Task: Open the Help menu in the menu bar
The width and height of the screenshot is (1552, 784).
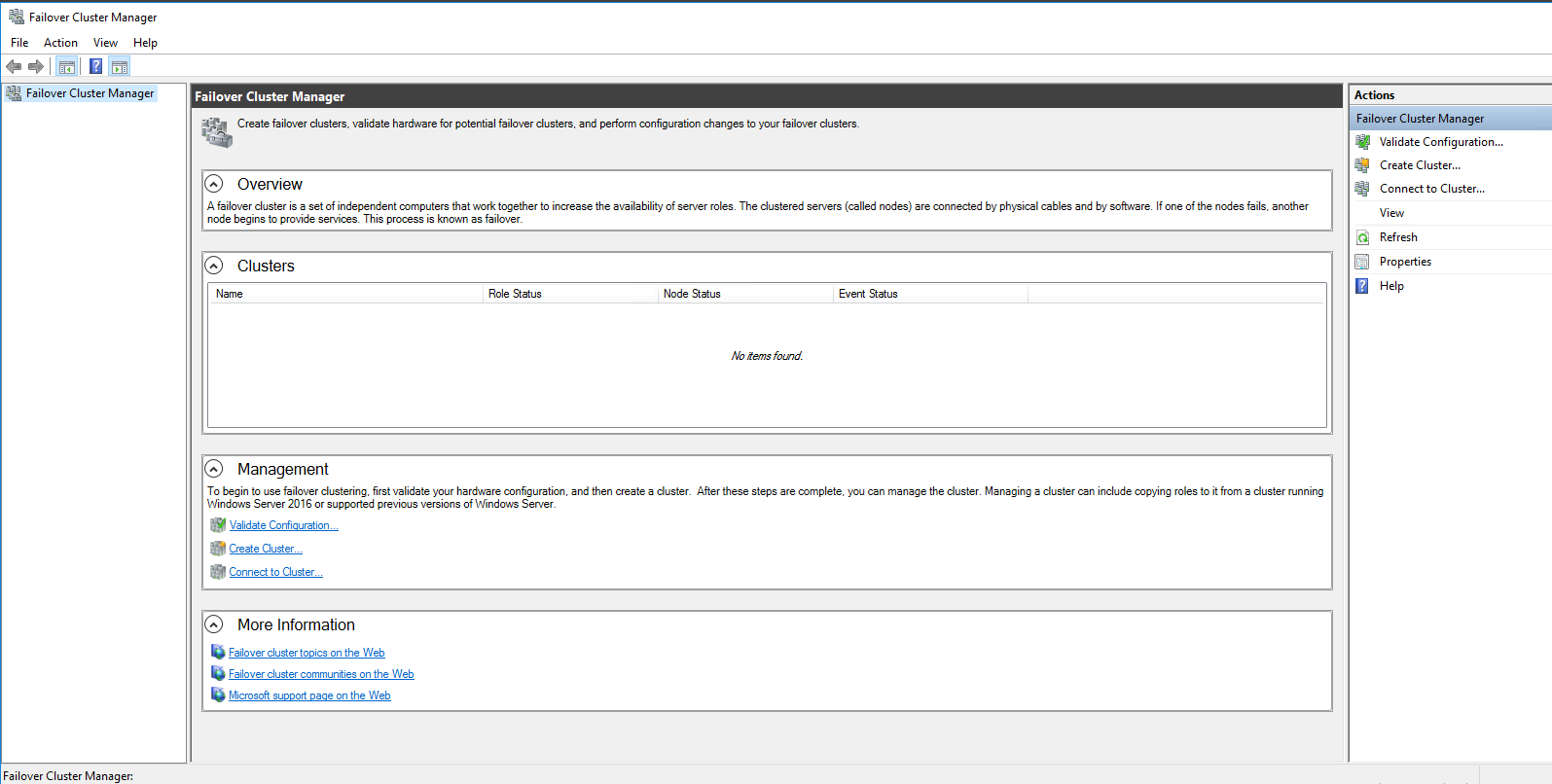Action: tap(145, 43)
